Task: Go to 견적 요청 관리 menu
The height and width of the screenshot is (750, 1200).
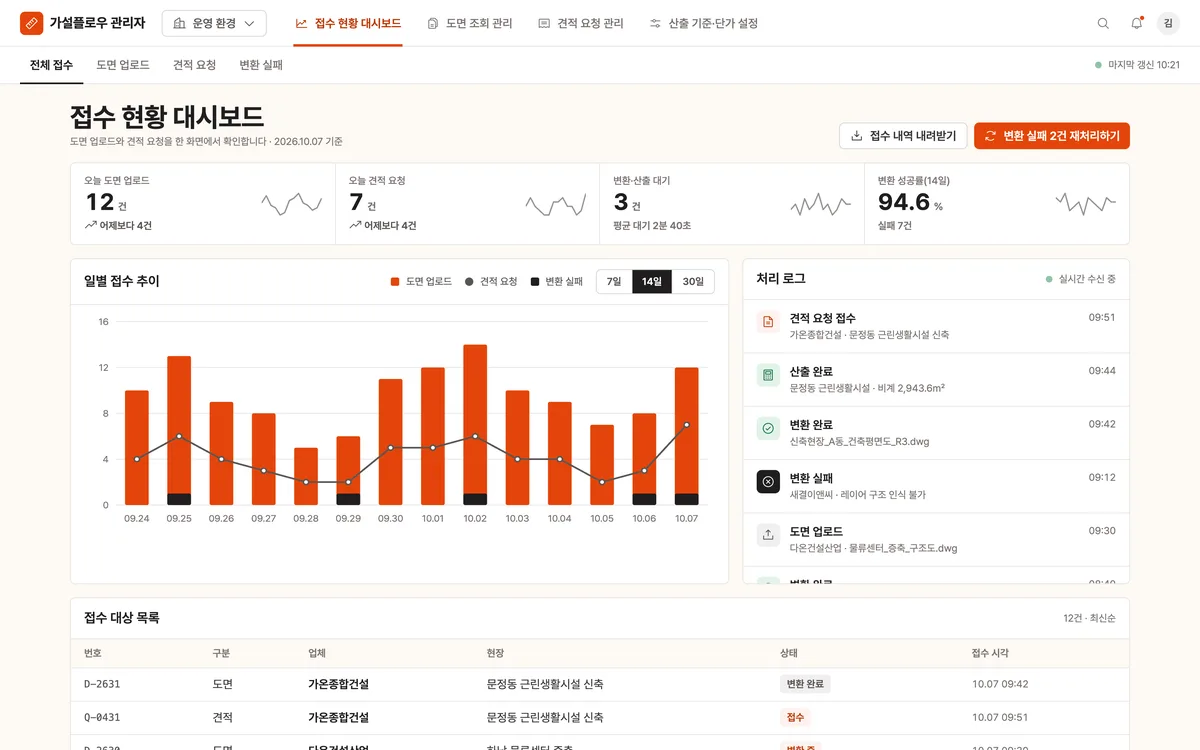Action: [x=580, y=23]
